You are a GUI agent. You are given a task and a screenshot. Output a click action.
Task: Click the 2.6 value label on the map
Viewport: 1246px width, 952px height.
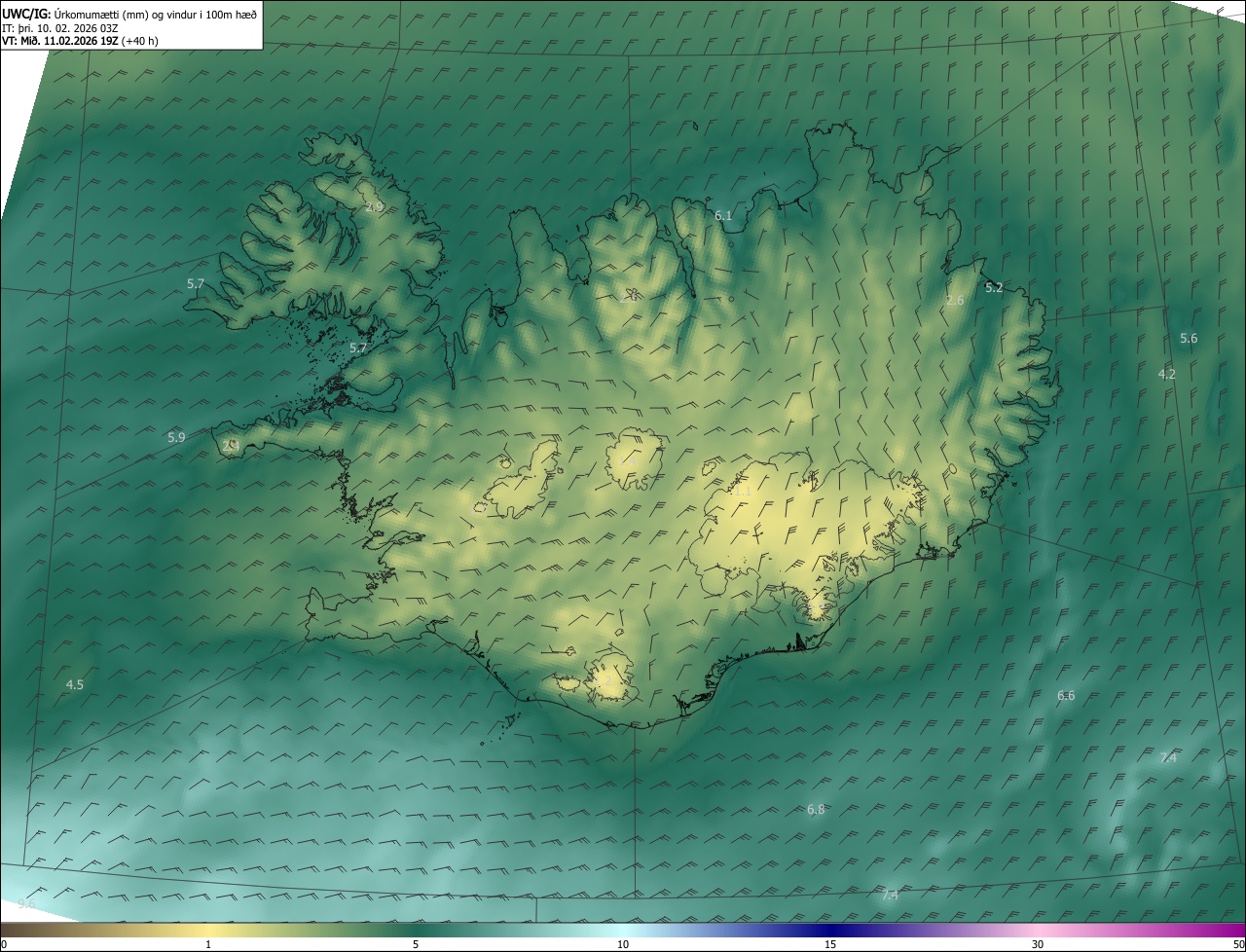pyautogui.click(x=955, y=301)
